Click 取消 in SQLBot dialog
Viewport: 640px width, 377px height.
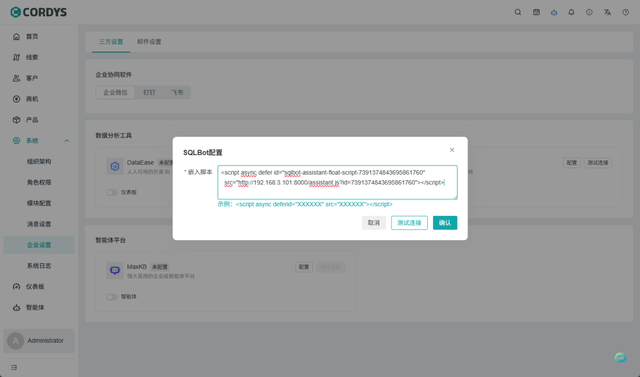coord(373,223)
